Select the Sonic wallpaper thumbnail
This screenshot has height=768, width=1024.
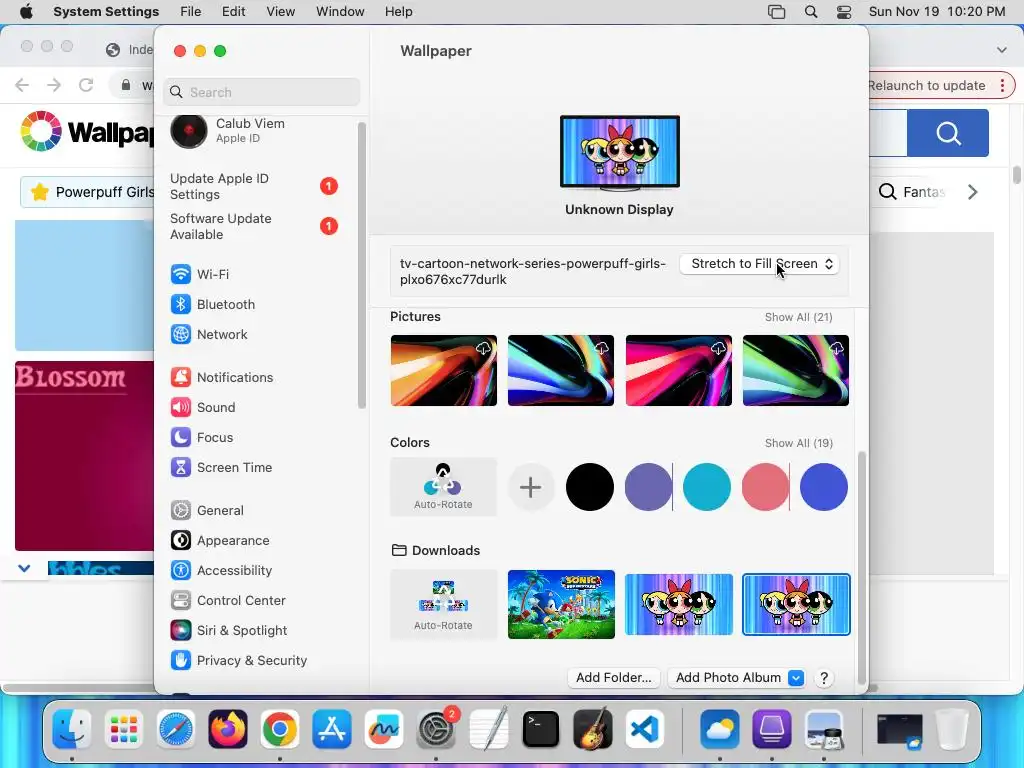pyautogui.click(x=561, y=605)
